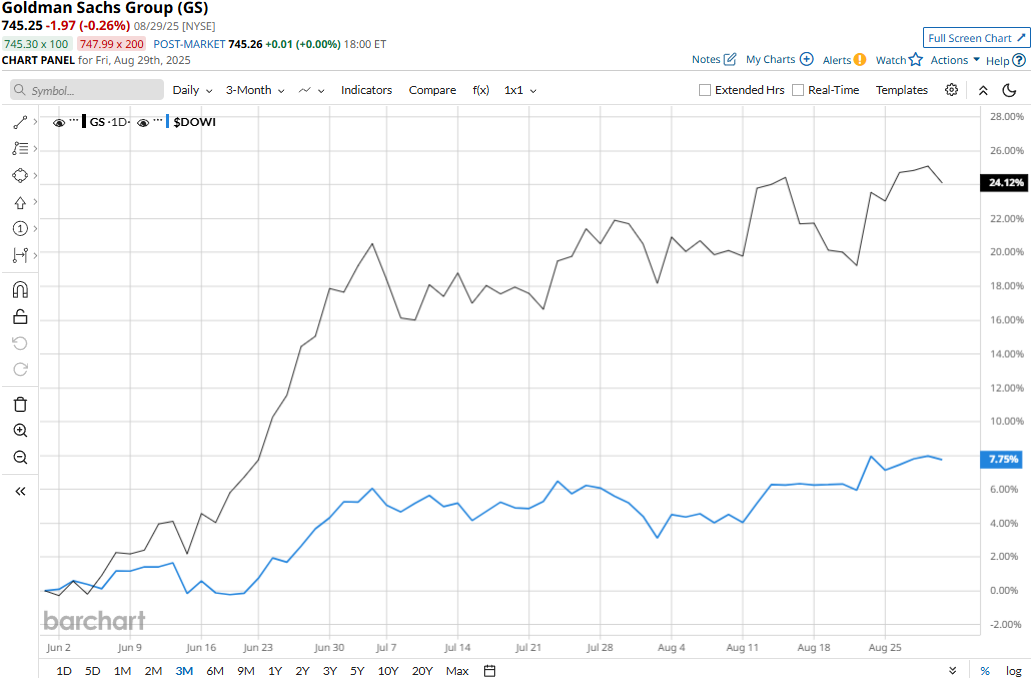
Task: Toggle log scale mode
Action: click(x=1013, y=671)
